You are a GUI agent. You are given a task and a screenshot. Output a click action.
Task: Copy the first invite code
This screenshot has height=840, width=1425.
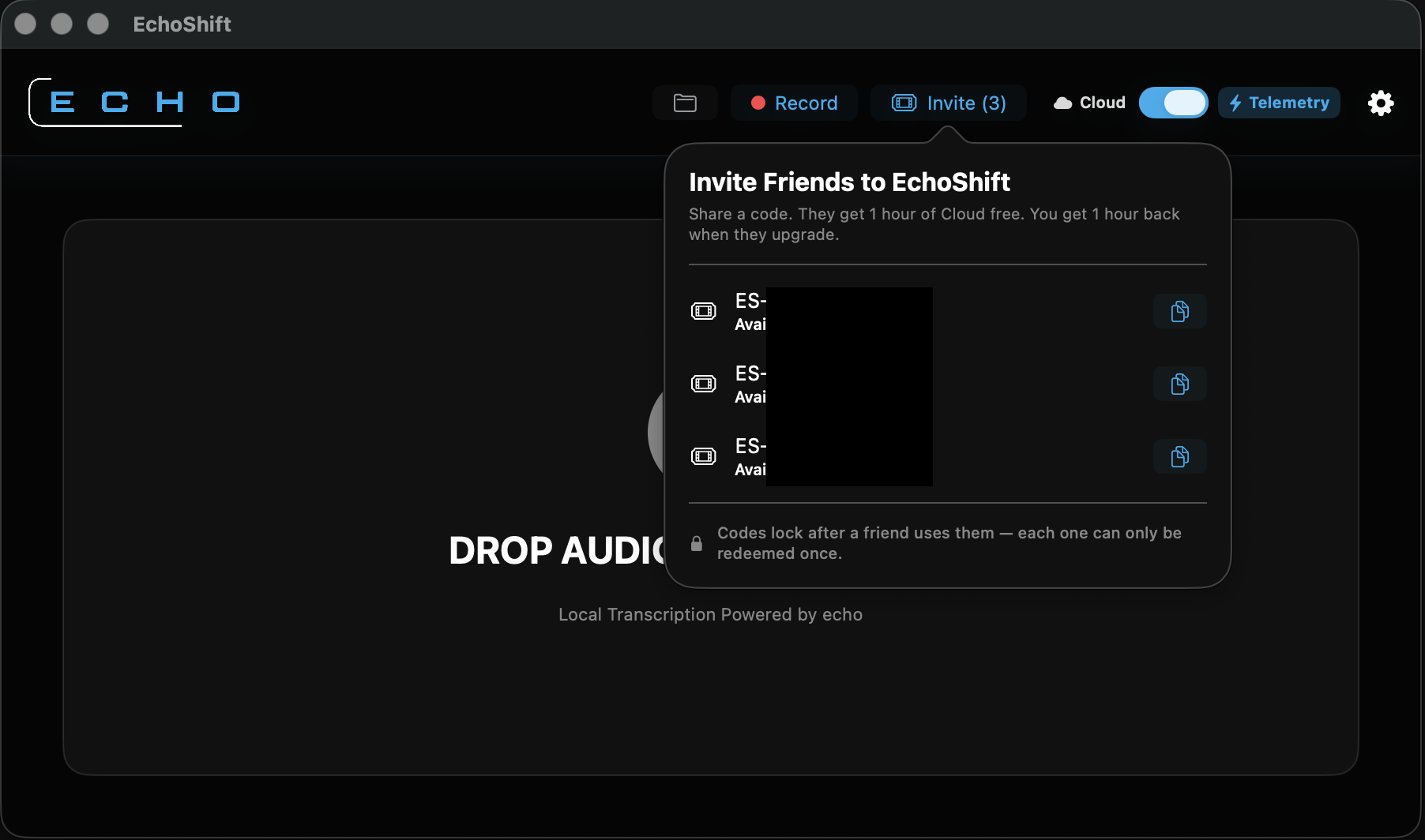[x=1179, y=311]
